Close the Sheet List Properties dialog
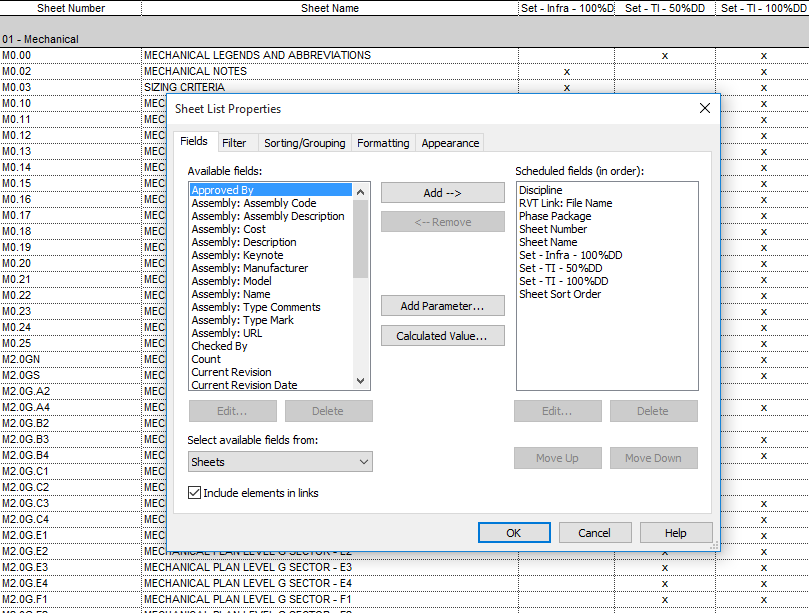This screenshot has width=809, height=613. [x=704, y=108]
